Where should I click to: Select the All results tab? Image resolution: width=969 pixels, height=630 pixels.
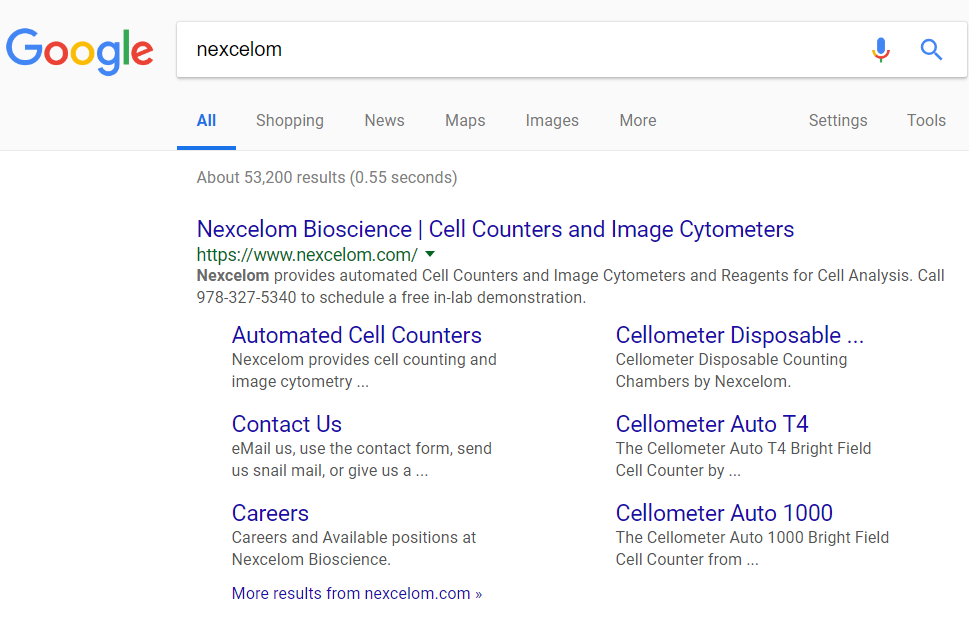206,121
